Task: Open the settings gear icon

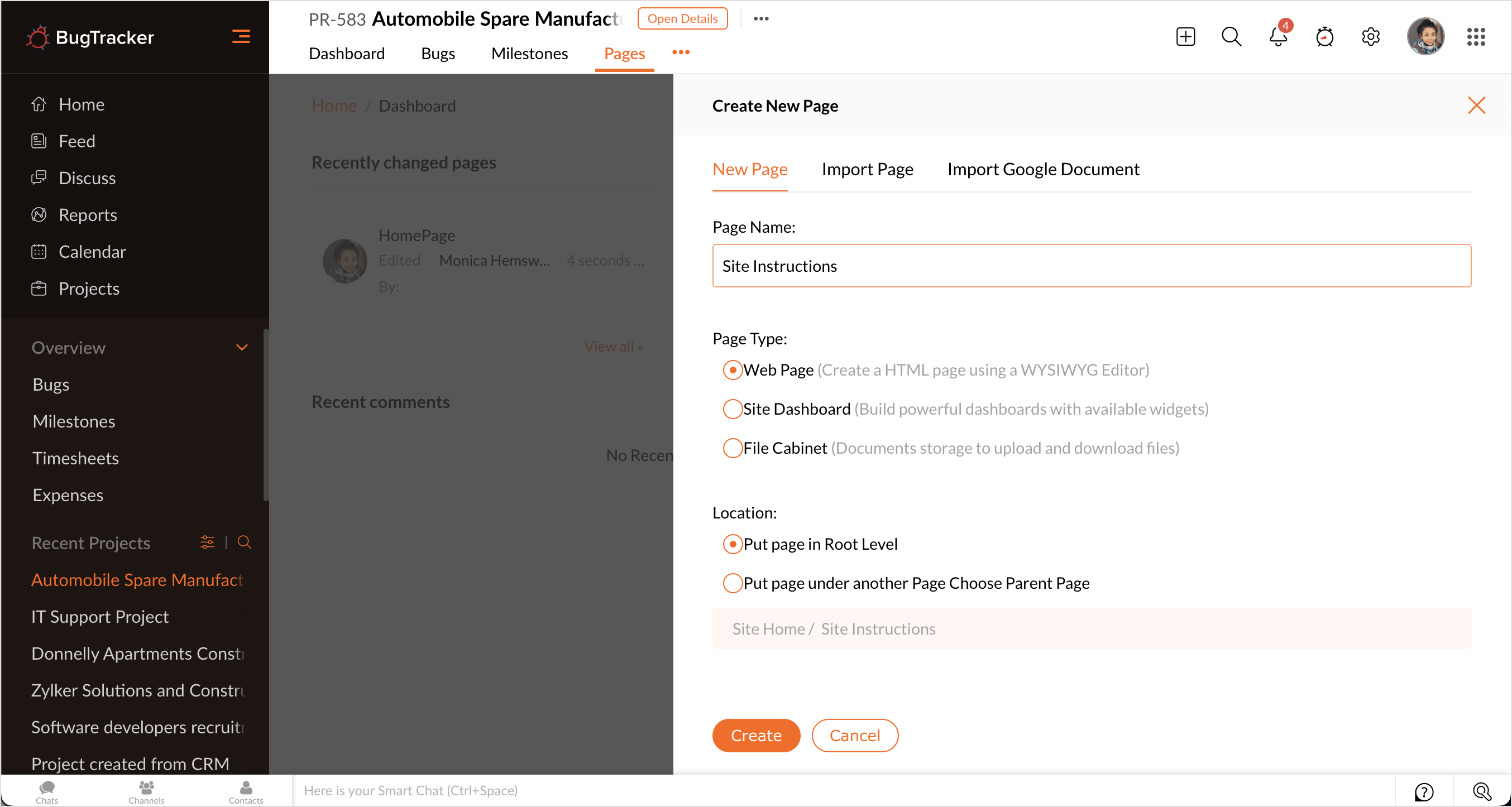Action: point(1371,37)
